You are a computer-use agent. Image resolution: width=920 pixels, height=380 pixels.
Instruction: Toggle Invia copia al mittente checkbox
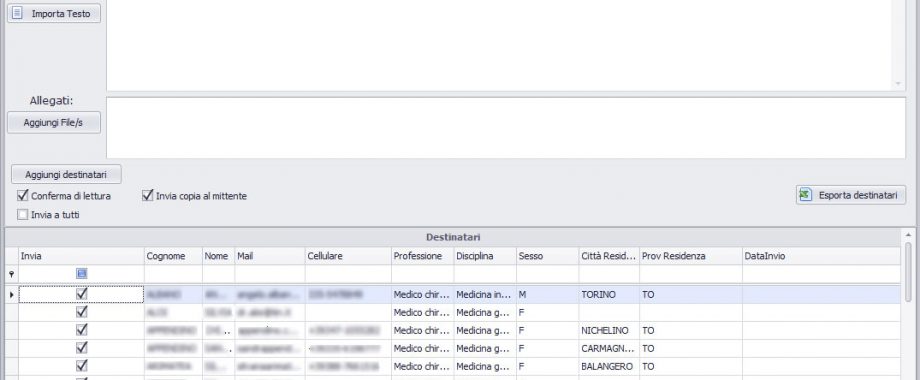(x=147, y=195)
